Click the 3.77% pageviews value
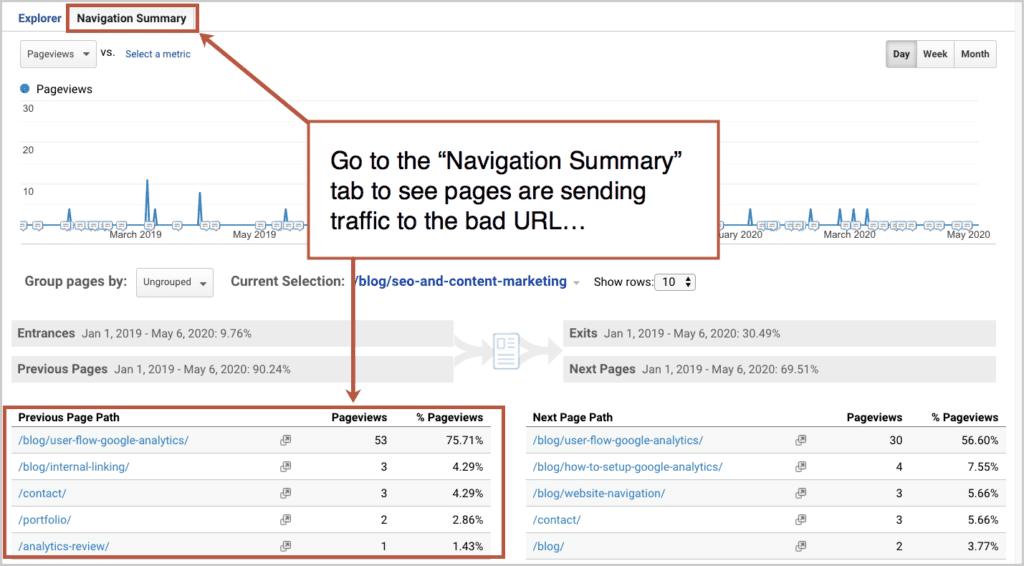 [x=983, y=546]
